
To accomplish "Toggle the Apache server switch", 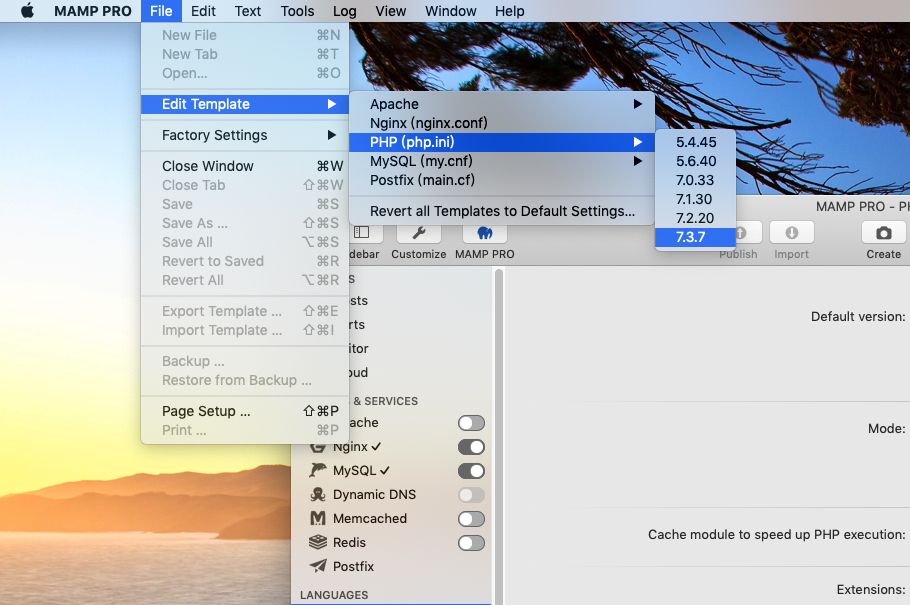I will 471,423.
